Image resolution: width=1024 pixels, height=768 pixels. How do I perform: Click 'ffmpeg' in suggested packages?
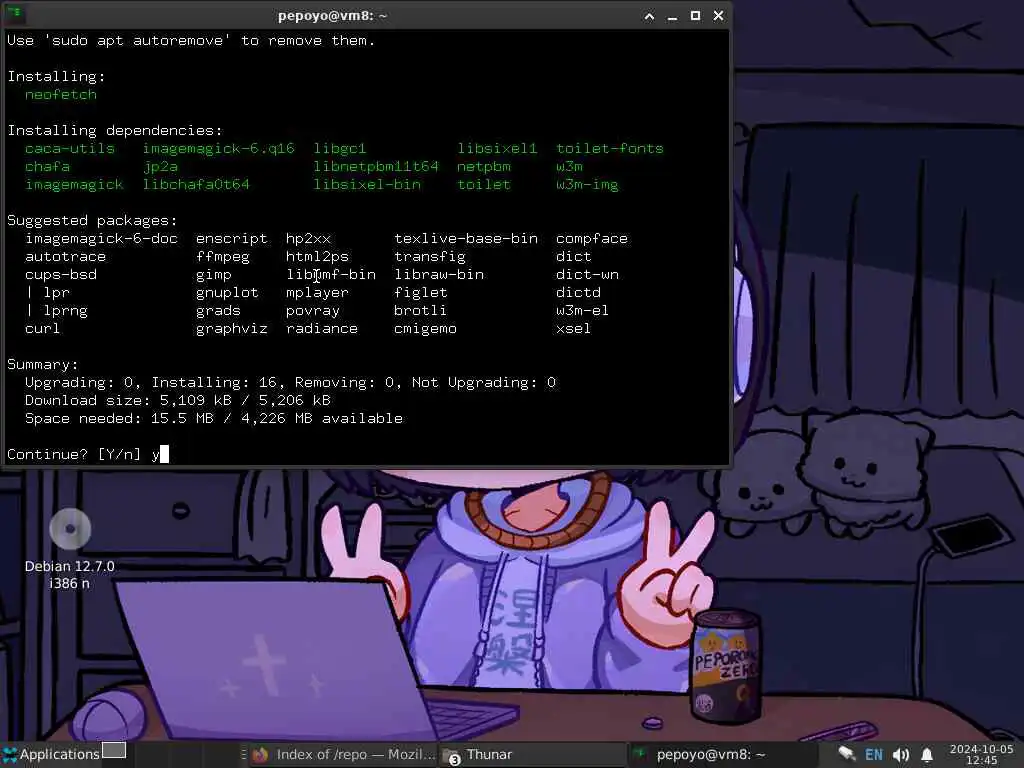pyautogui.click(x=223, y=257)
